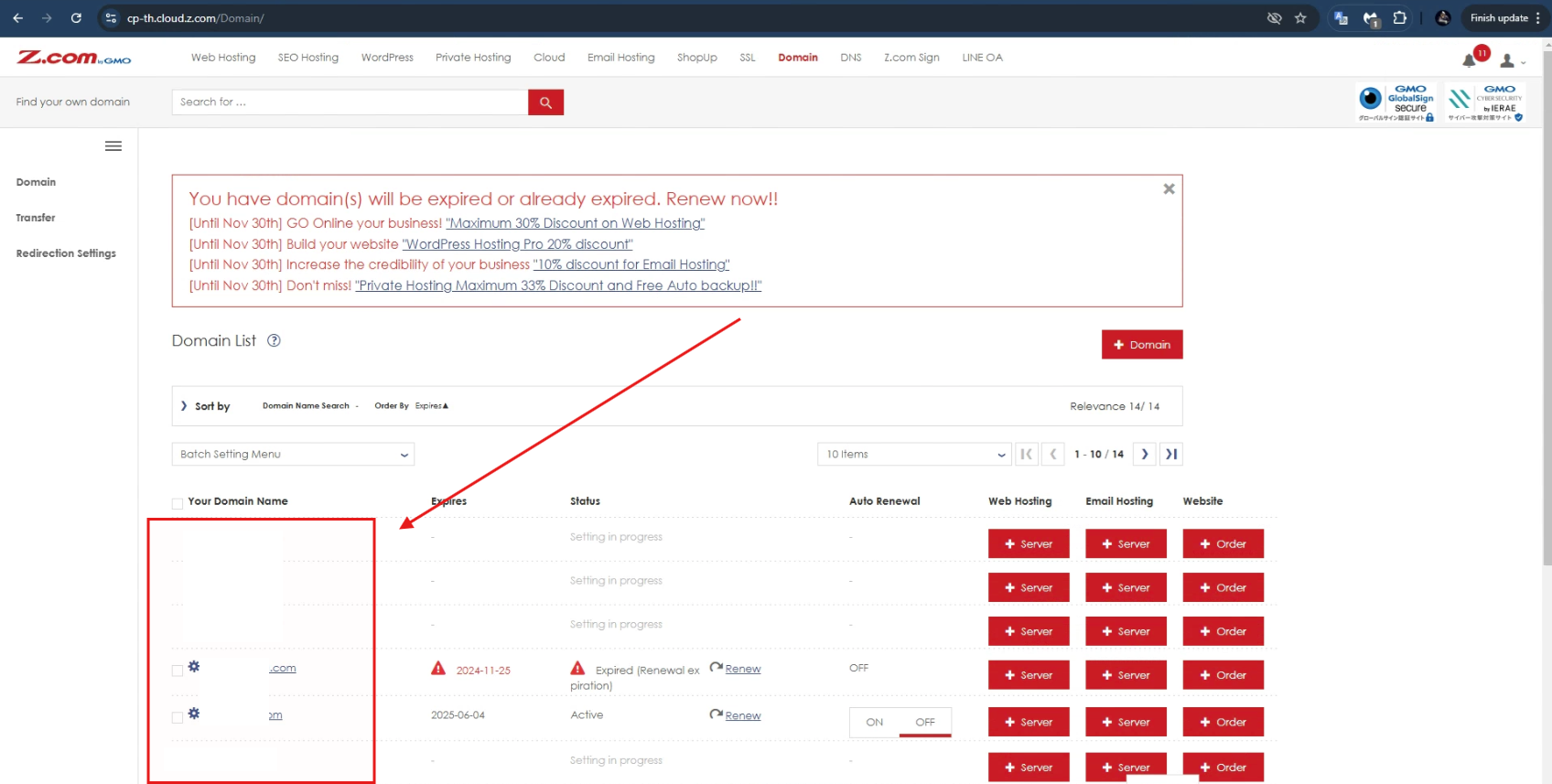This screenshot has width=1552, height=784.
Task: Open settings gear for the expired .com domain
Action: pyautogui.click(x=194, y=667)
